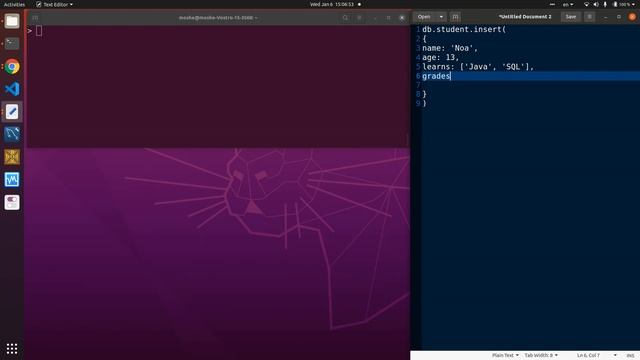
Task: Click Activities in the top bar
Action: tap(14, 4)
